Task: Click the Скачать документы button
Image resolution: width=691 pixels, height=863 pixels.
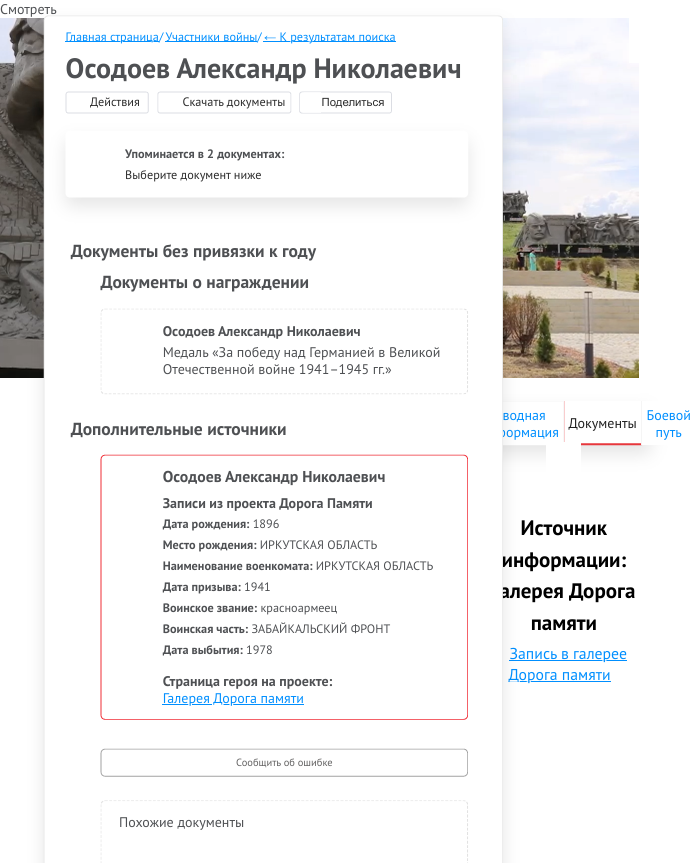Action: (224, 102)
